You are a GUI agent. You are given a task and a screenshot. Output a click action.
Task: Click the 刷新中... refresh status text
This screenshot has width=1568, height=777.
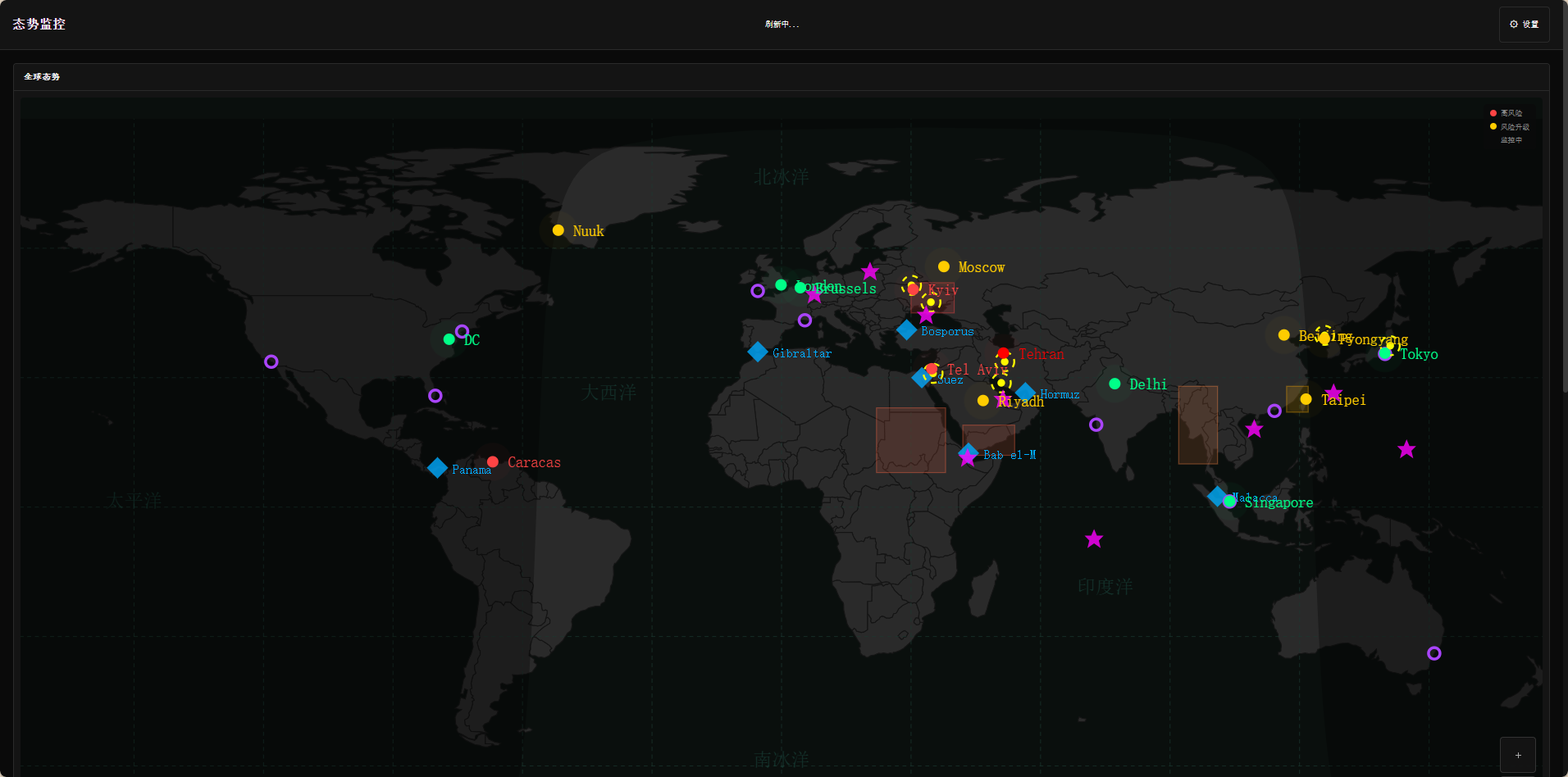(x=782, y=25)
